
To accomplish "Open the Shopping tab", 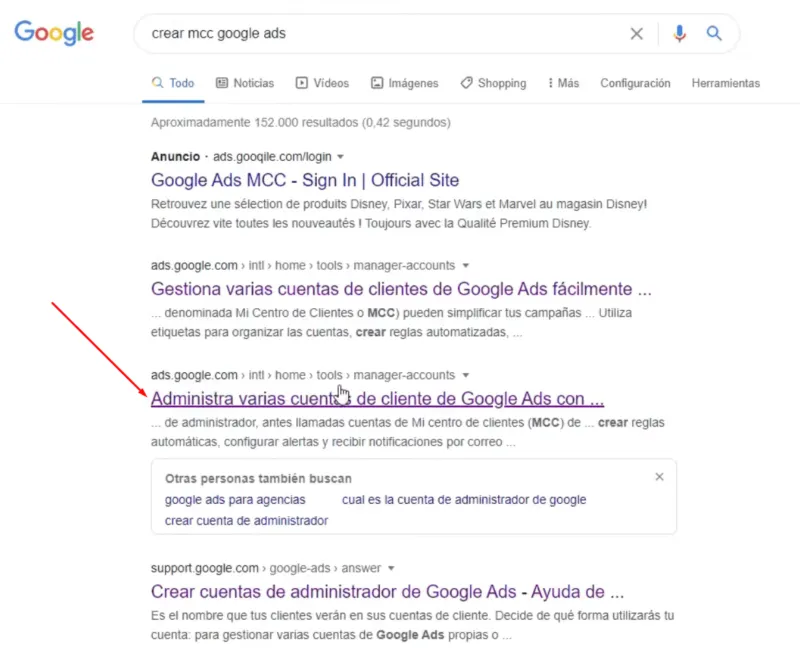I will coord(493,83).
